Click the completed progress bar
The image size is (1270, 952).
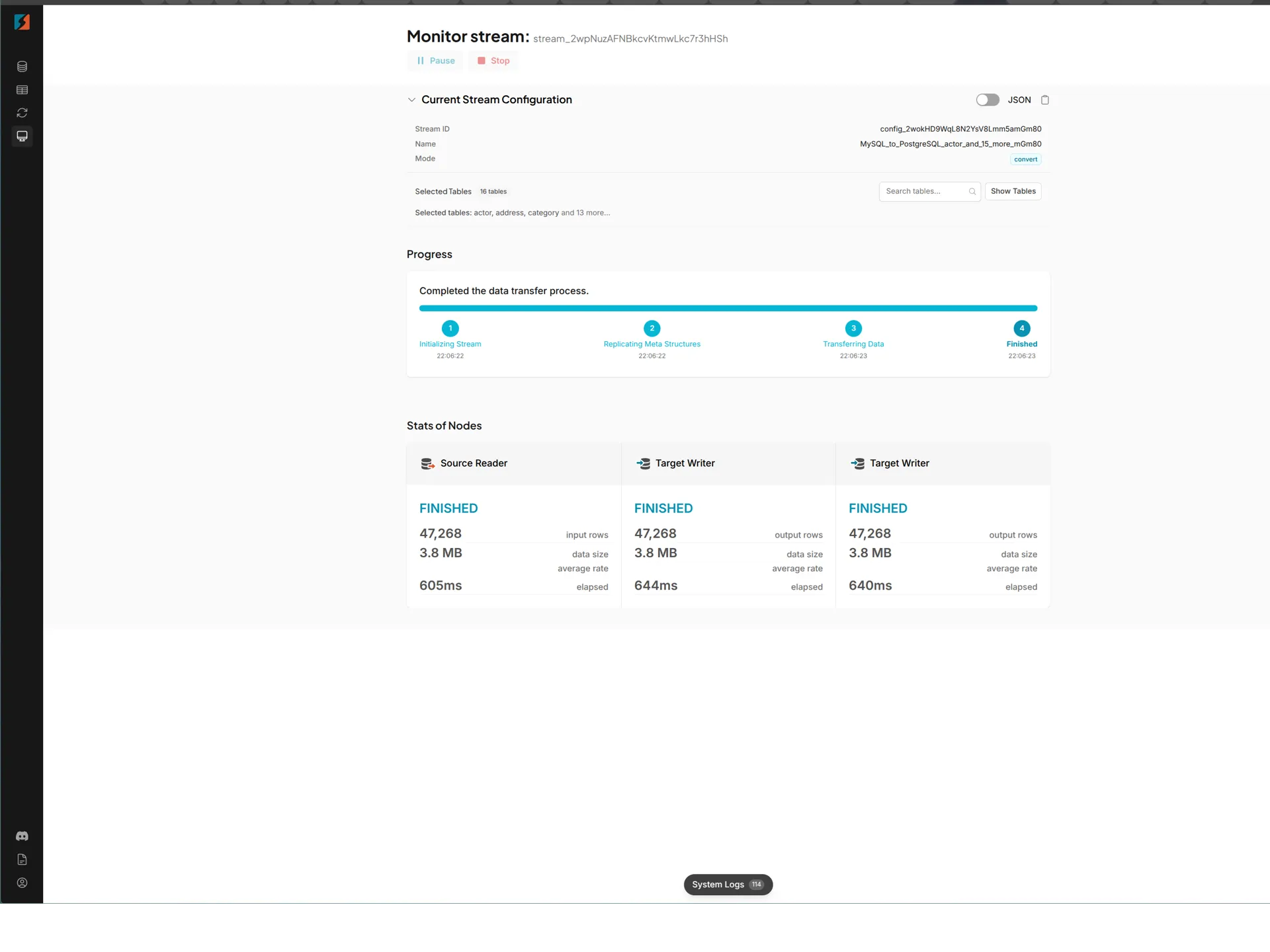coord(728,307)
